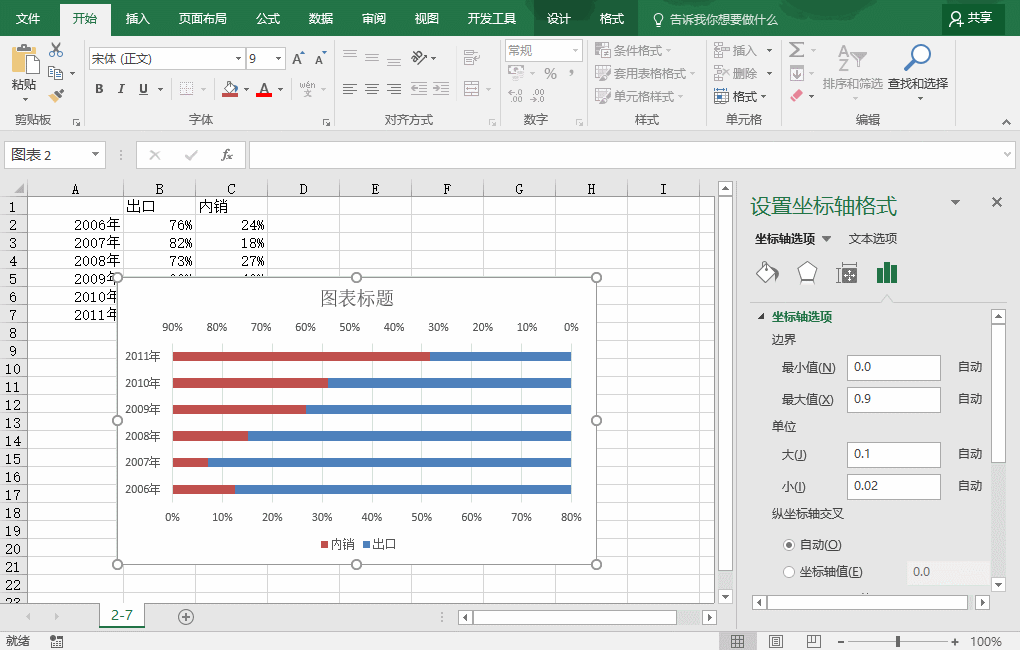Click the 共享 share button
The height and width of the screenshot is (650, 1020).
(x=971, y=18)
